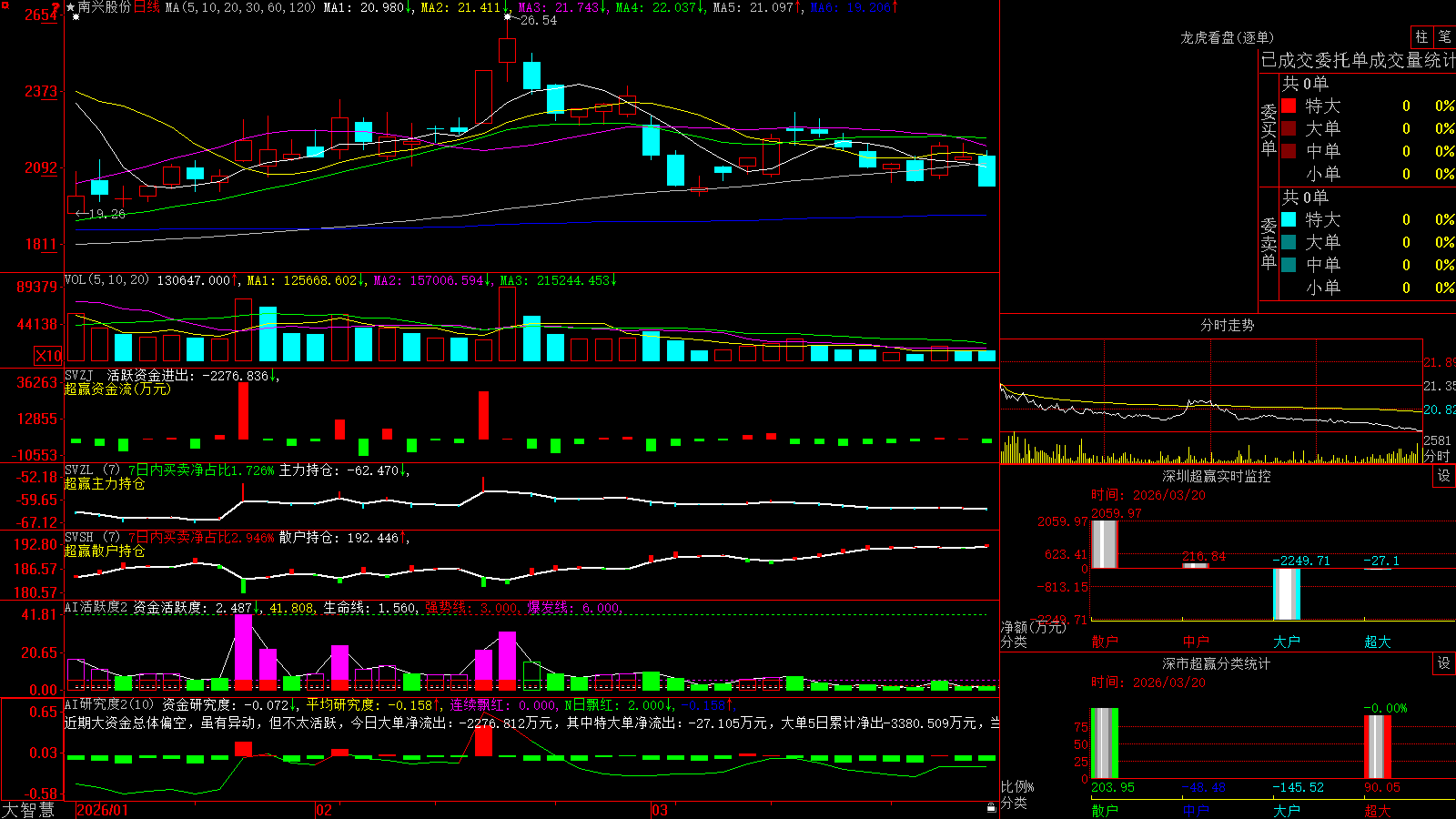Click the red 特大 buy order swatch

coord(1289,106)
